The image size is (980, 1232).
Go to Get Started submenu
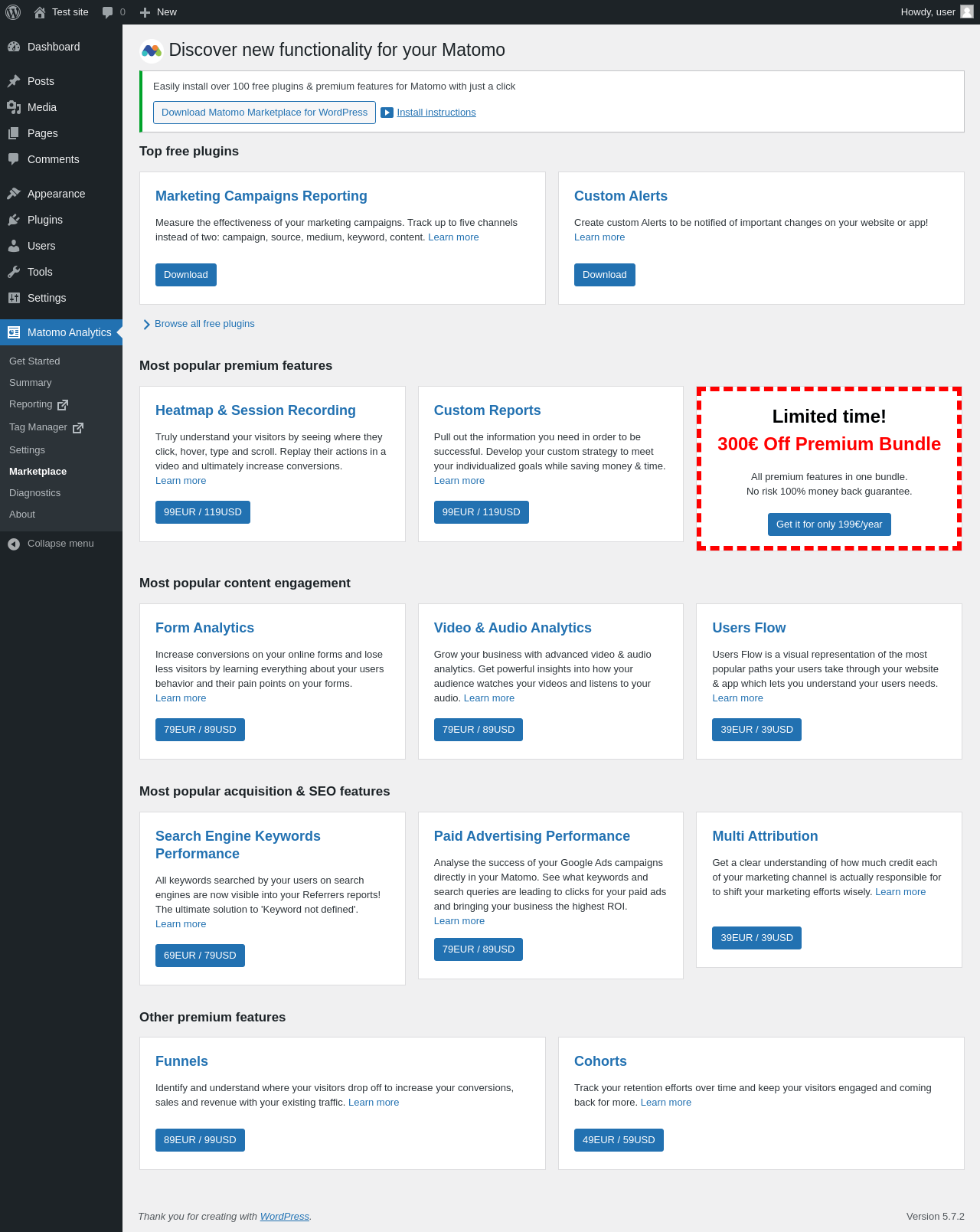click(34, 361)
